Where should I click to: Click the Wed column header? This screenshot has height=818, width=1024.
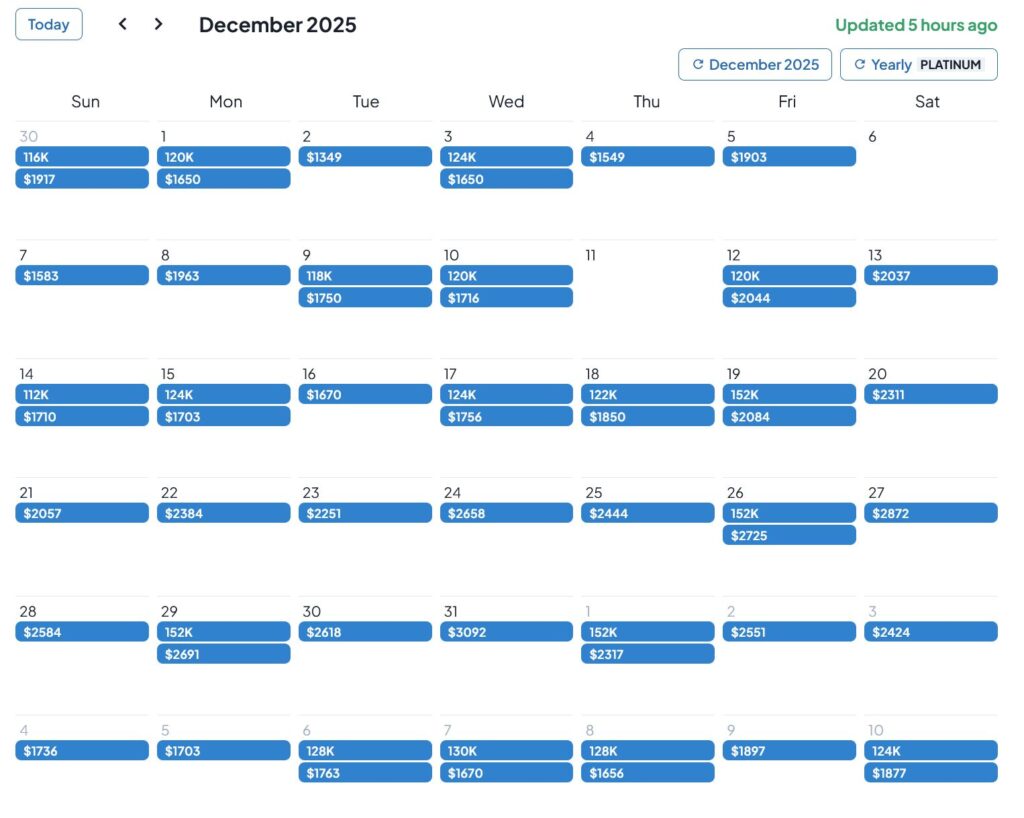coord(506,102)
